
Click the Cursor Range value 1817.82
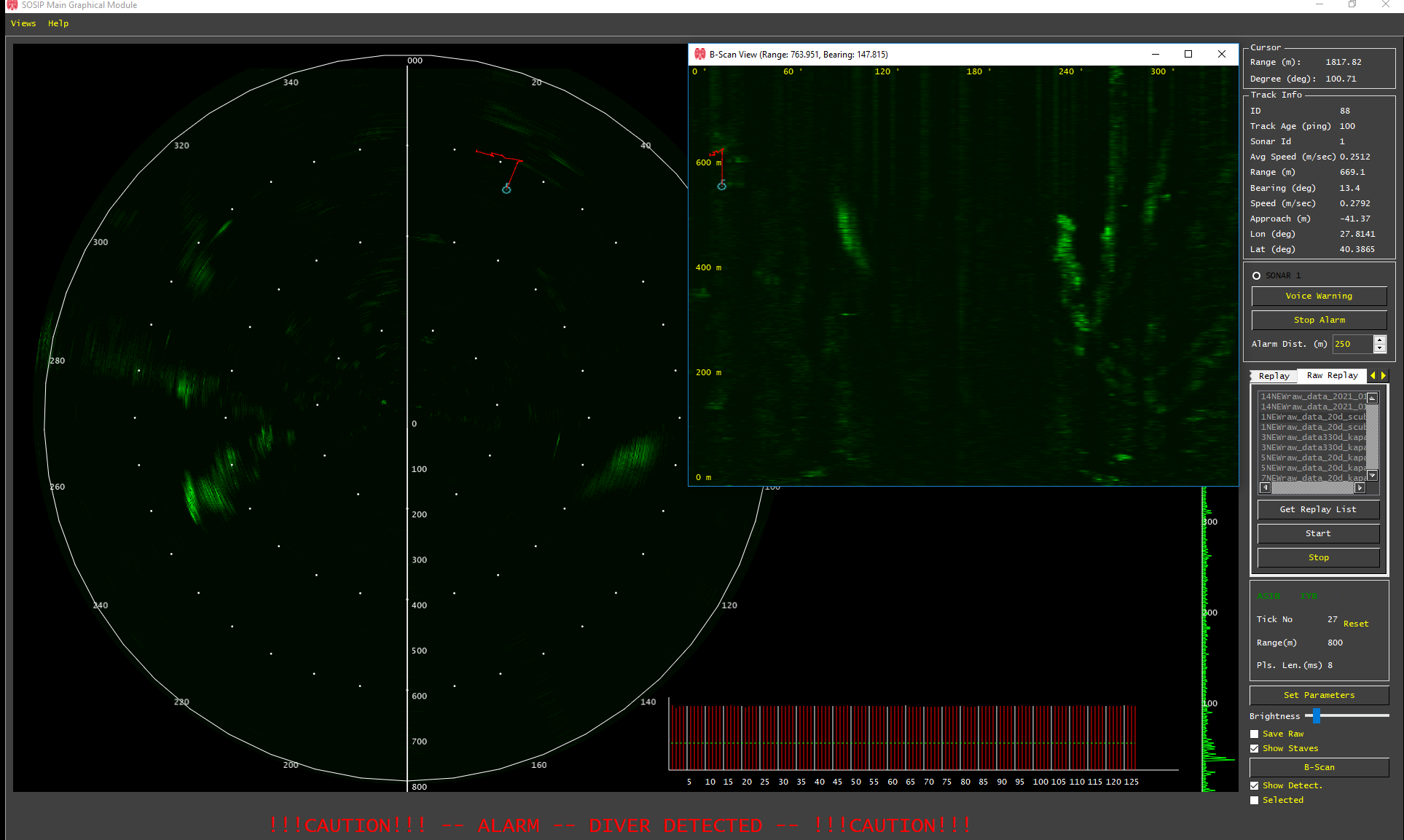pos(1344,62)
